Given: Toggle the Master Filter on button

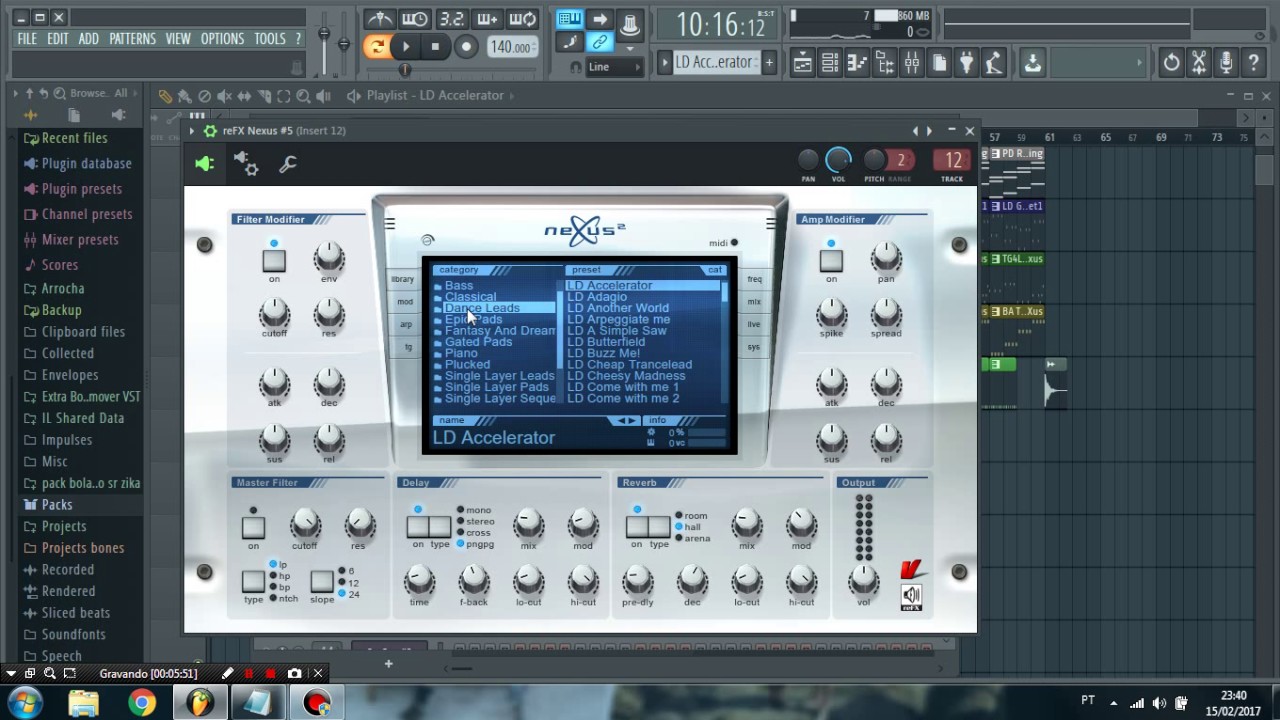Looking at the screenshot, I should (x=253, y=527).
